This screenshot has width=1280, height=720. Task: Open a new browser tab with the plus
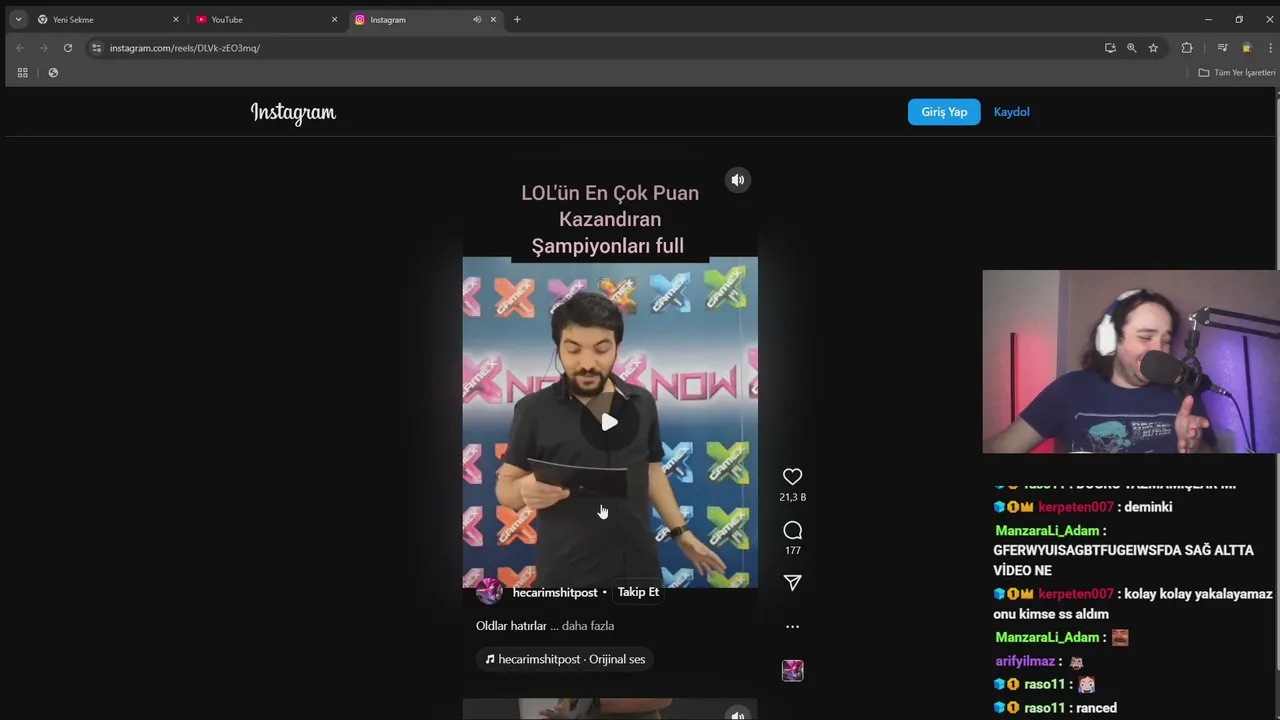pos(517,19)
